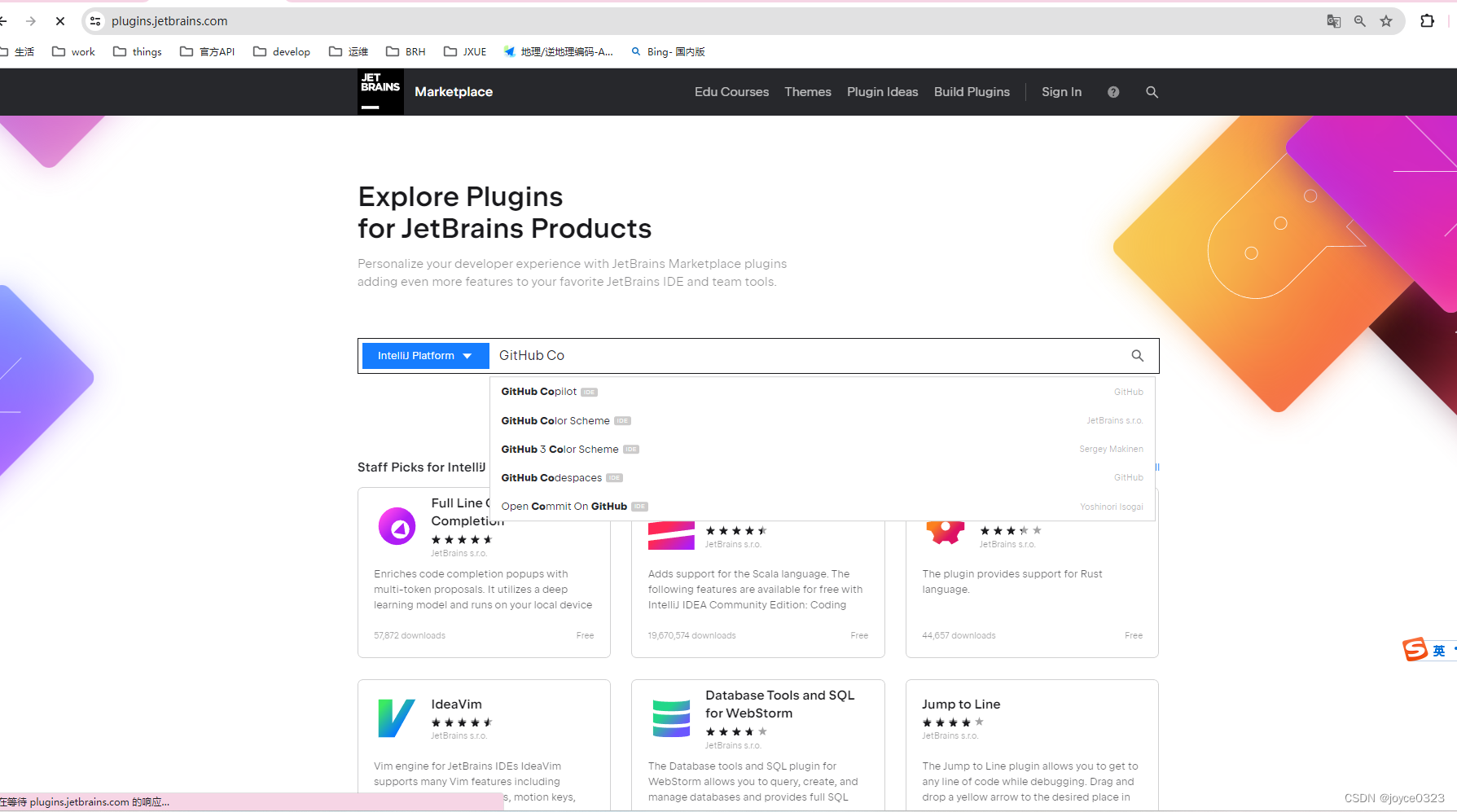Click the Sogou input method S icon
Screen dimensions: 1457x812
[x=1415, y=649]
